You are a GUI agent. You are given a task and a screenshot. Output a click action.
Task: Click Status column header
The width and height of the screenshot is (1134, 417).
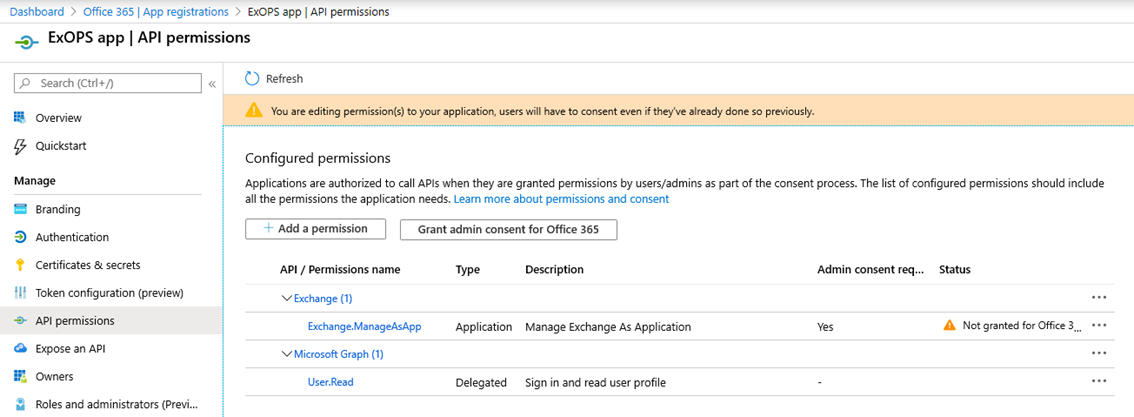click(x=955, y=270)
